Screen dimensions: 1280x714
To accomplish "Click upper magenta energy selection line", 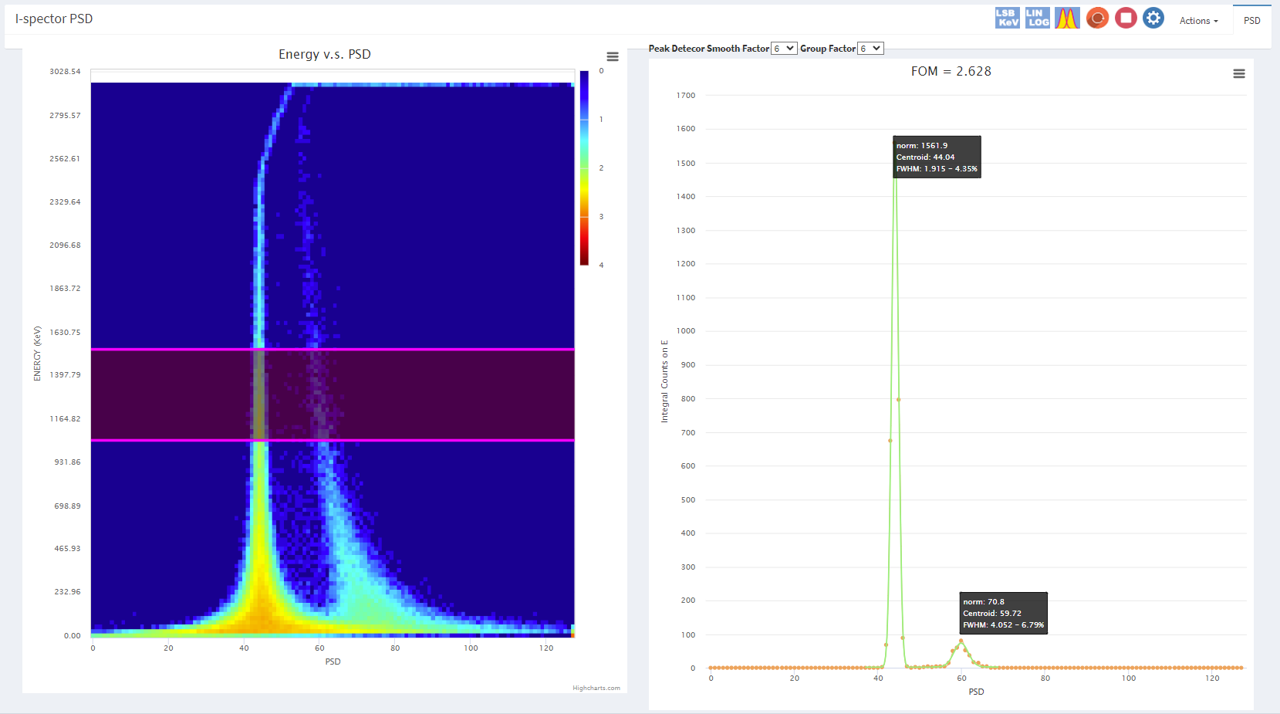I will coord(333,349).
